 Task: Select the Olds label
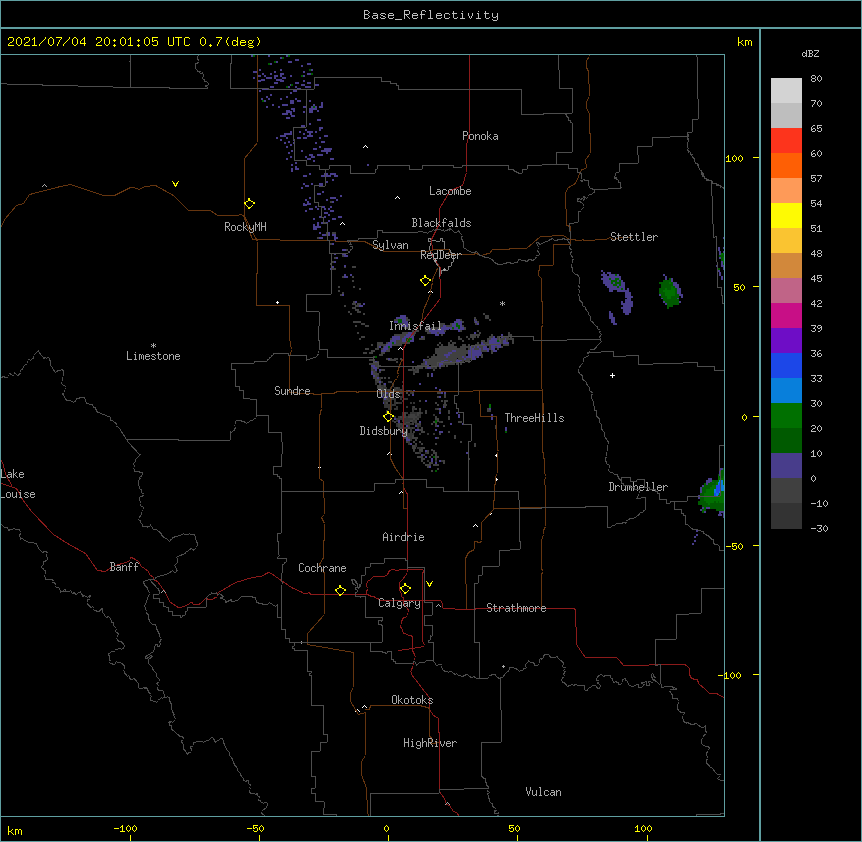pyautogui.click(x=388, y=394)
